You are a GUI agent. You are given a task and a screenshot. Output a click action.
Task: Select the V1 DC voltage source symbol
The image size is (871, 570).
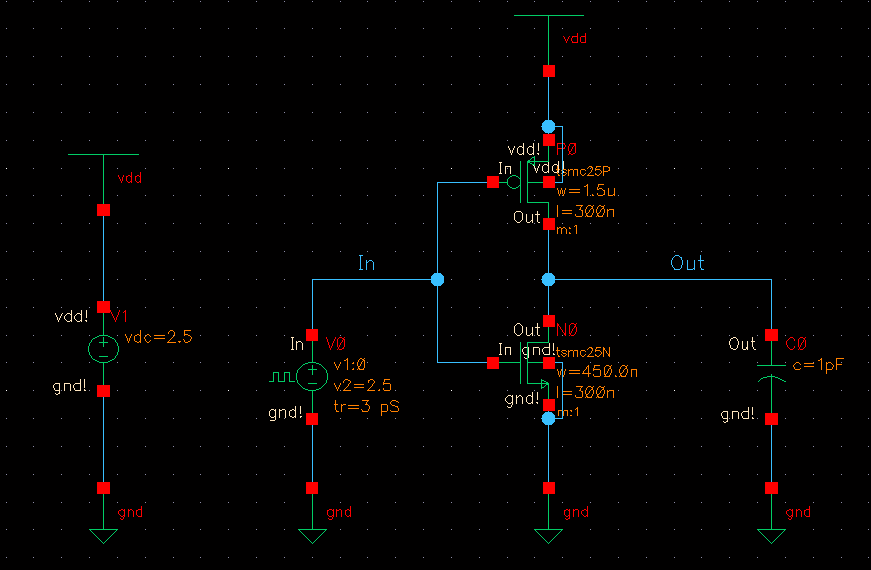(x=103, y=348)
